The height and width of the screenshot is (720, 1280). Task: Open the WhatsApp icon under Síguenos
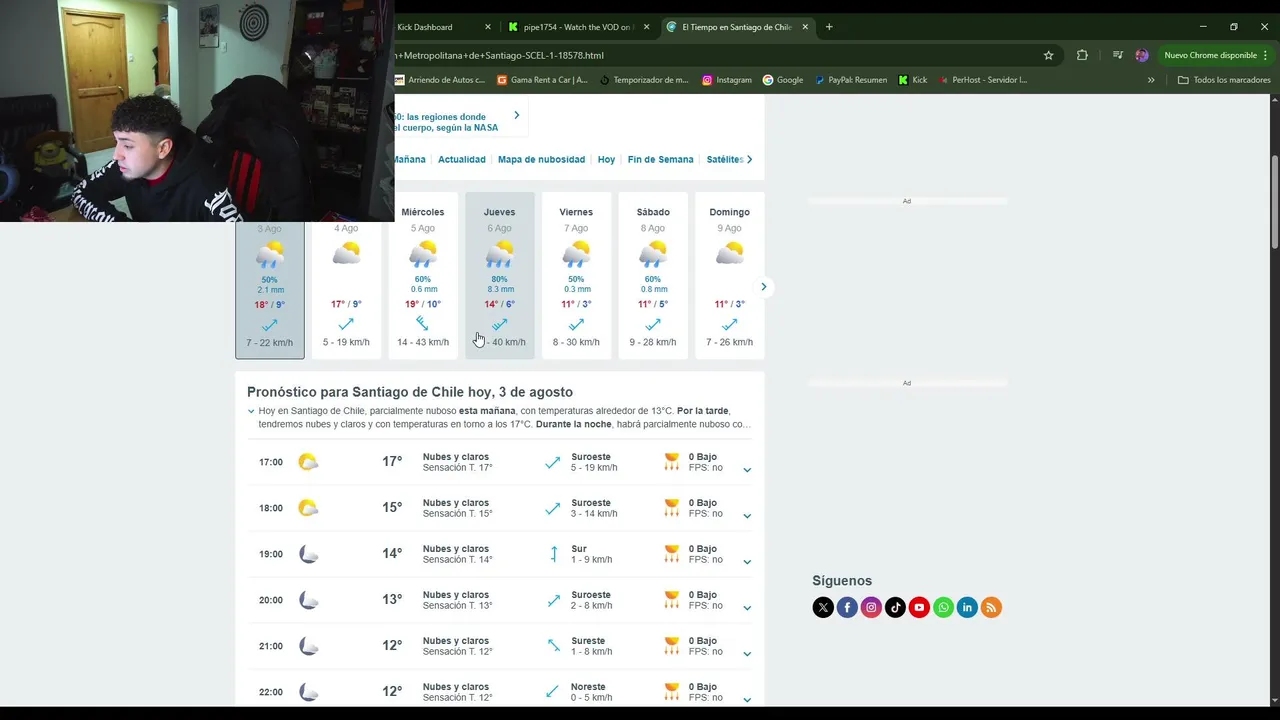943,607
